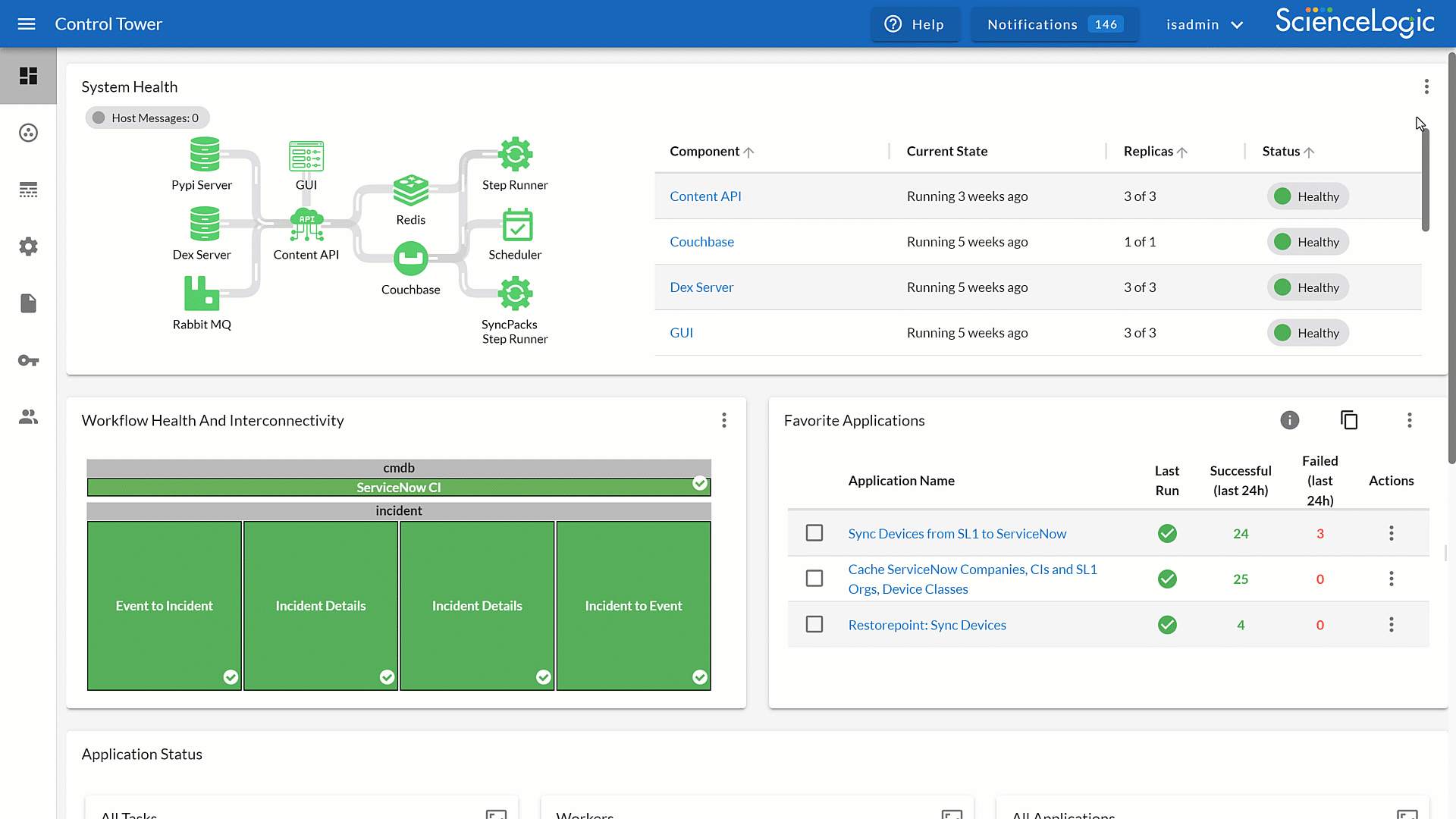The image size is (1456, 819).
Task: Open the Dashboard sidebar icon
Action: click(x=28, y=76)
